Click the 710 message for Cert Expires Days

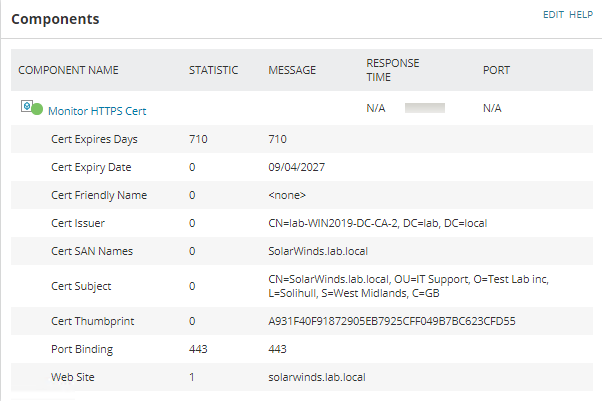pos(278,139)
